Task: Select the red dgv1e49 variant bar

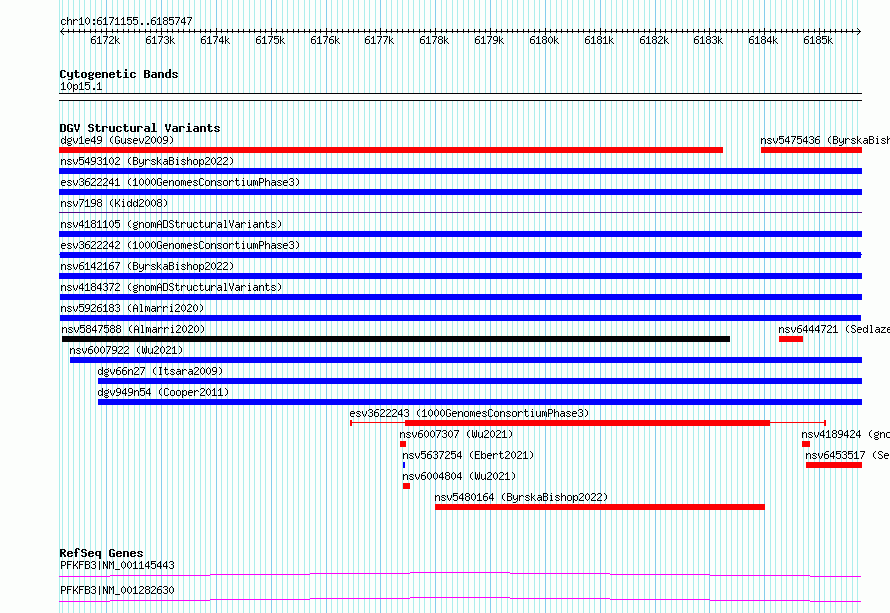Action: point(391,150)
